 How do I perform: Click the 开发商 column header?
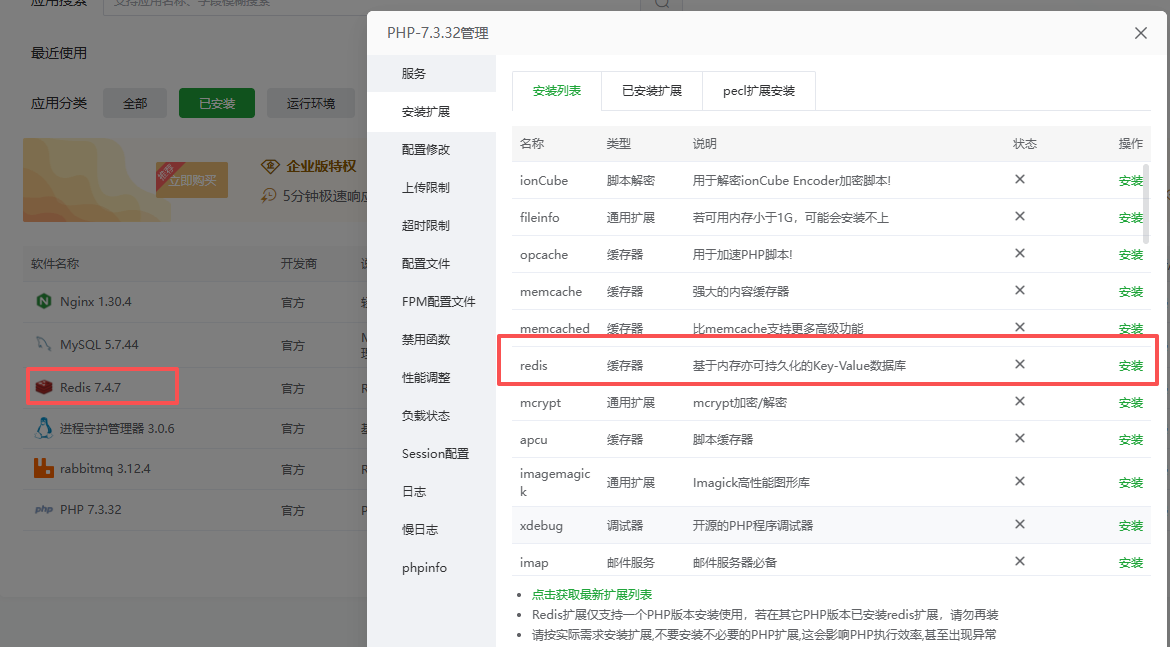click(298, 263)
